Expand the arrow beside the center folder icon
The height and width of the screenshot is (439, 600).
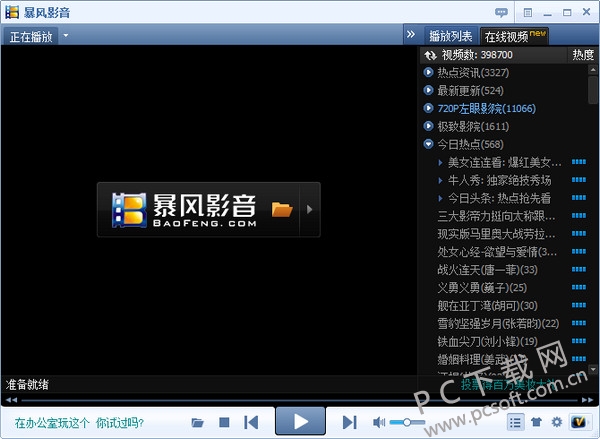[x=310, y=209]
